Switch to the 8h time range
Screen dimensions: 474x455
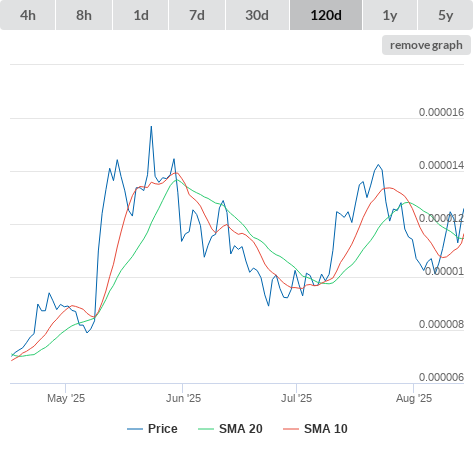point(84,15)
